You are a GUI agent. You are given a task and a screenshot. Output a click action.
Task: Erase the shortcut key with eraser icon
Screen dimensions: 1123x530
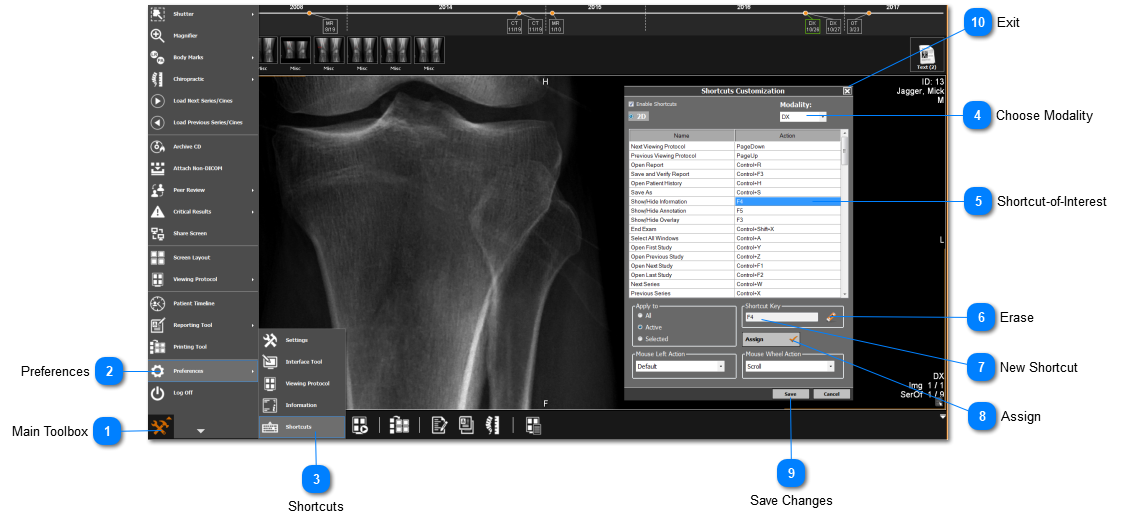pyautogui.click(x=830, y=317)
